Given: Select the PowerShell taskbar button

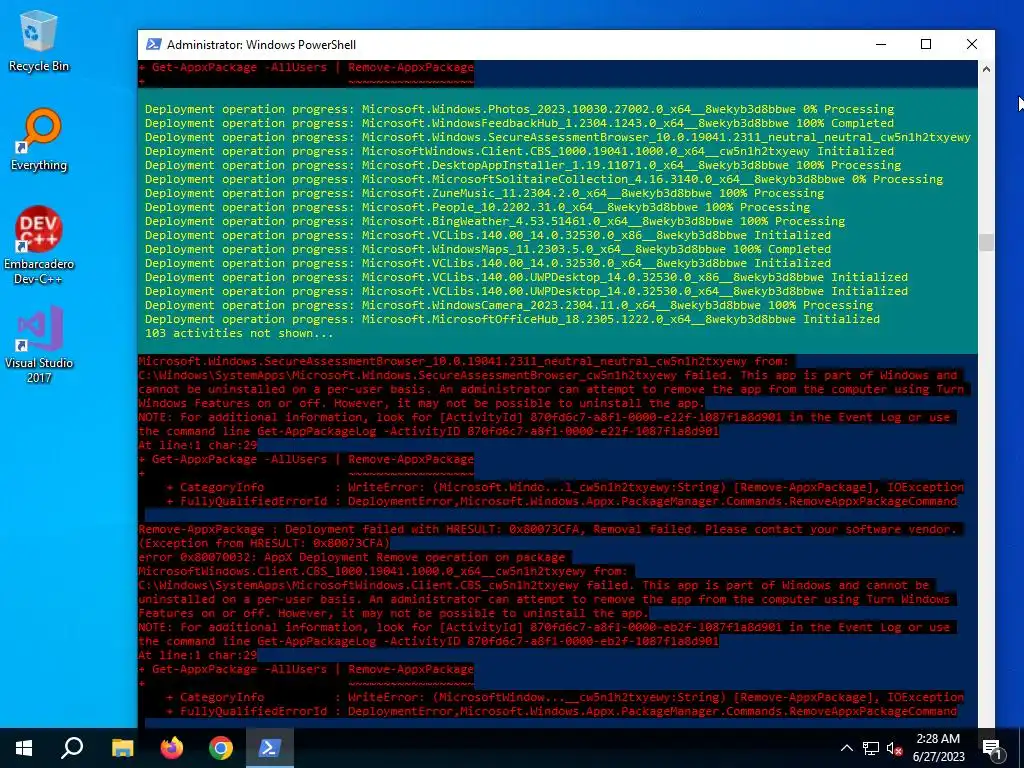Looking at the screenshot, I should 270,748.
